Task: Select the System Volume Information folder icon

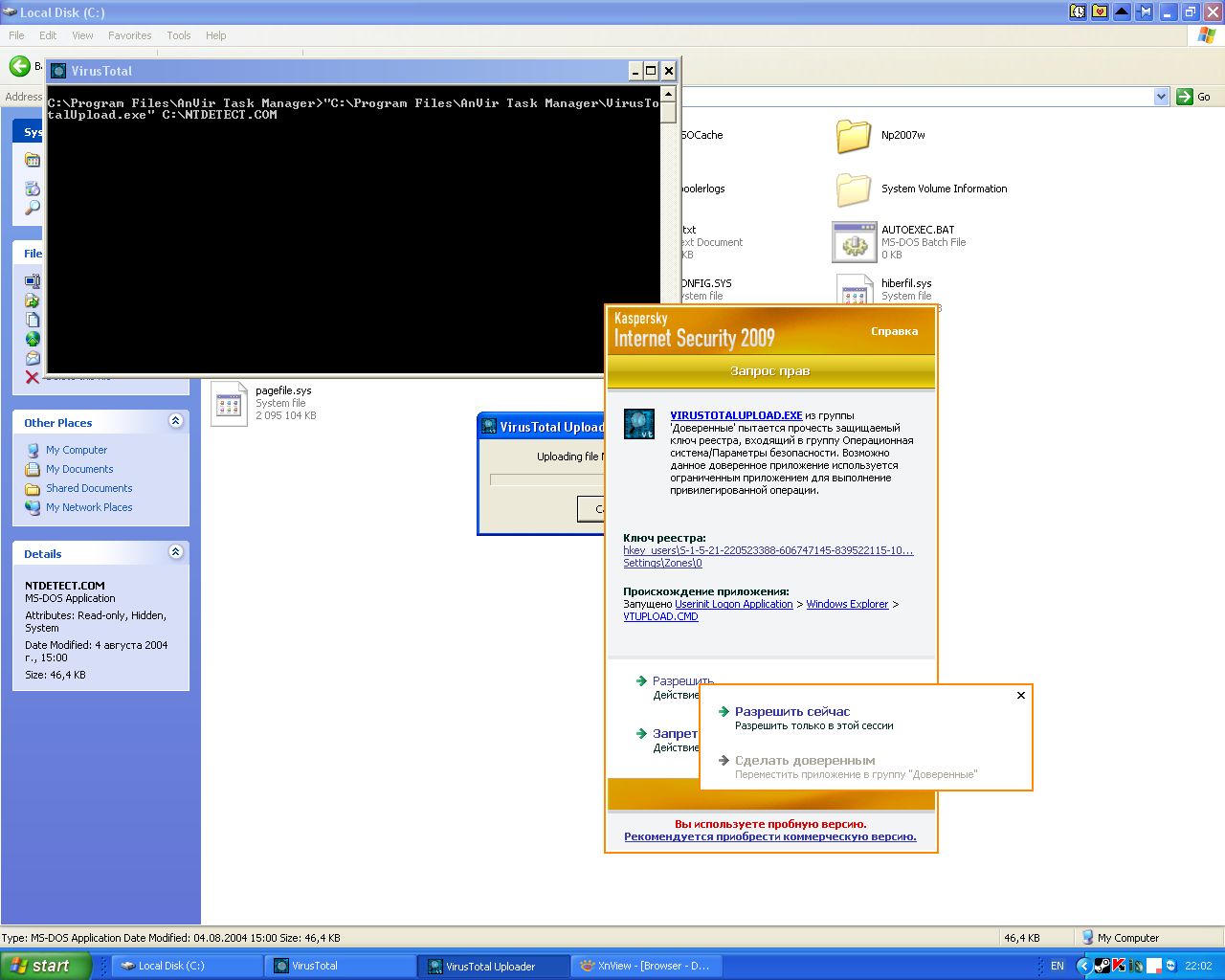Action: (x=853, y=189)
